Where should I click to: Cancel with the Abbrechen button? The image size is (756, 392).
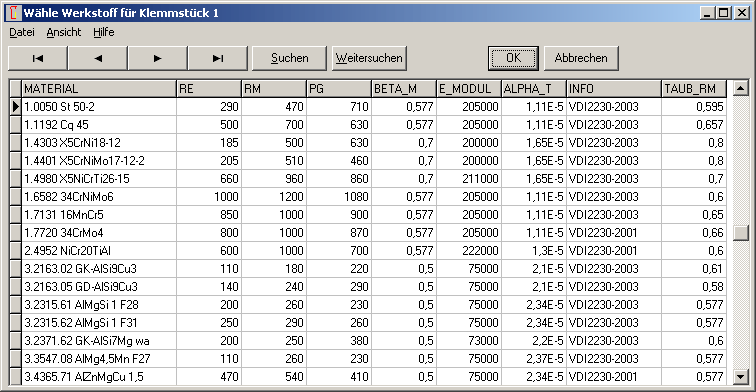(581, 58)
